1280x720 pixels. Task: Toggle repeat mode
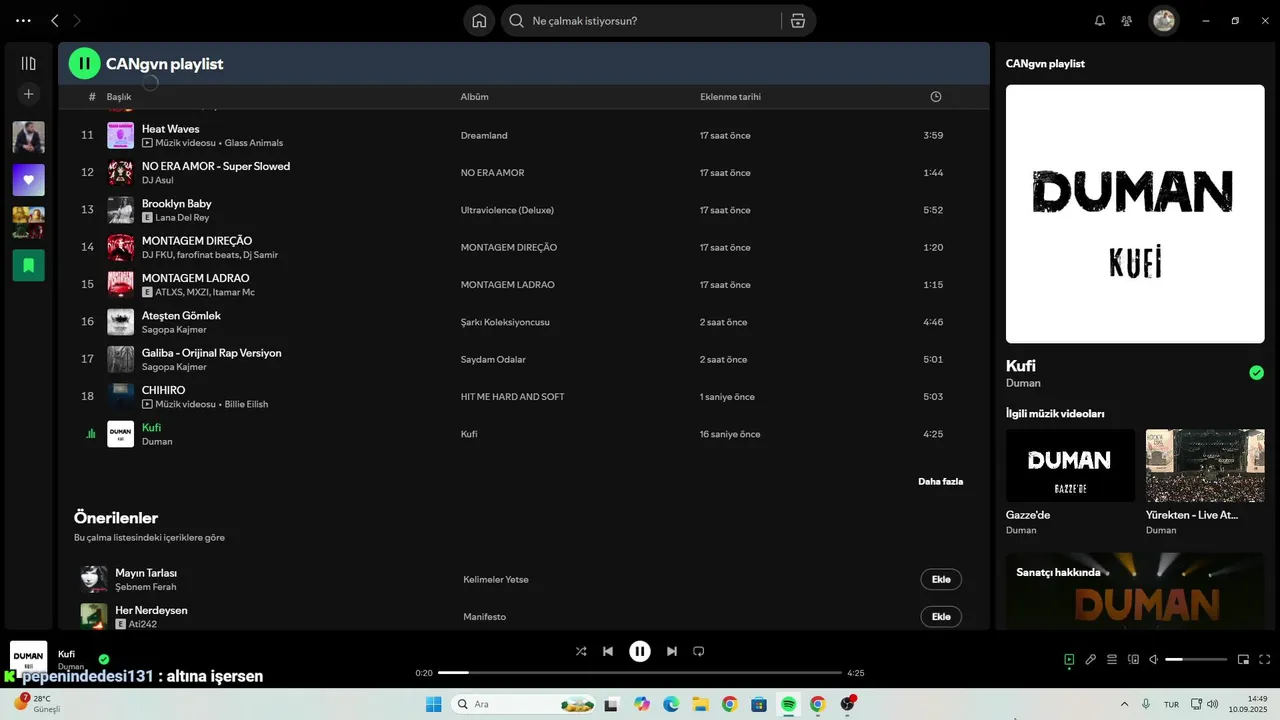point(699,651)
